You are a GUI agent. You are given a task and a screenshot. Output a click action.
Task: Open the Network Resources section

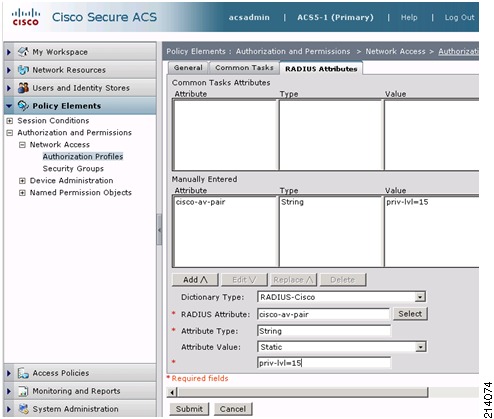80,70
